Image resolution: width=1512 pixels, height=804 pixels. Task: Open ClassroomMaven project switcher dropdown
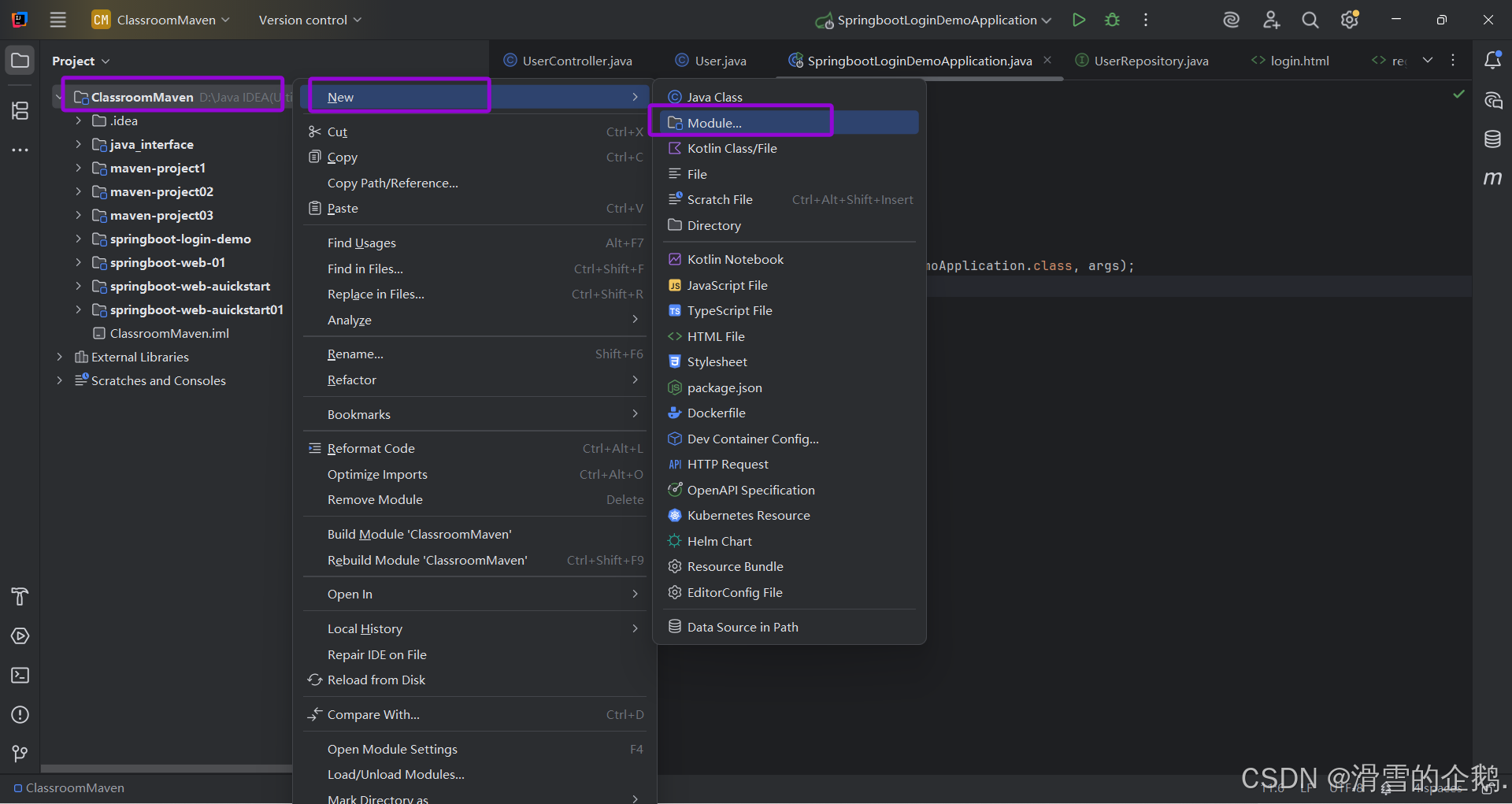[x=161, y=20]
